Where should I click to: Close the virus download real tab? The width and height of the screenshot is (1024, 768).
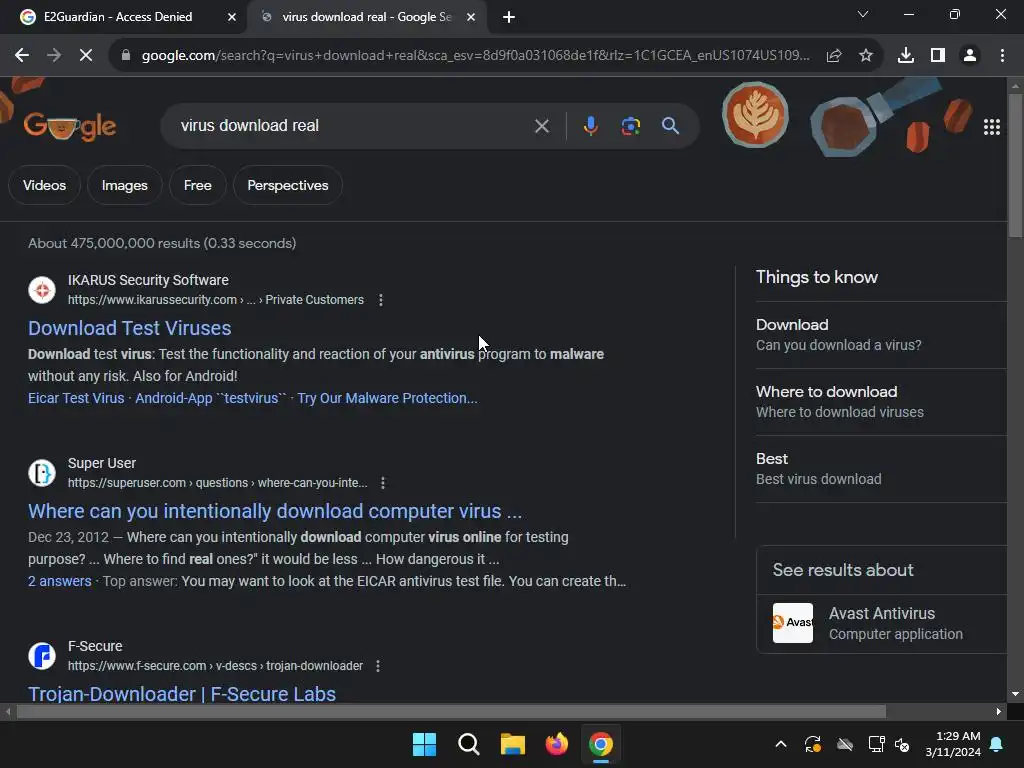click(471, 17)
